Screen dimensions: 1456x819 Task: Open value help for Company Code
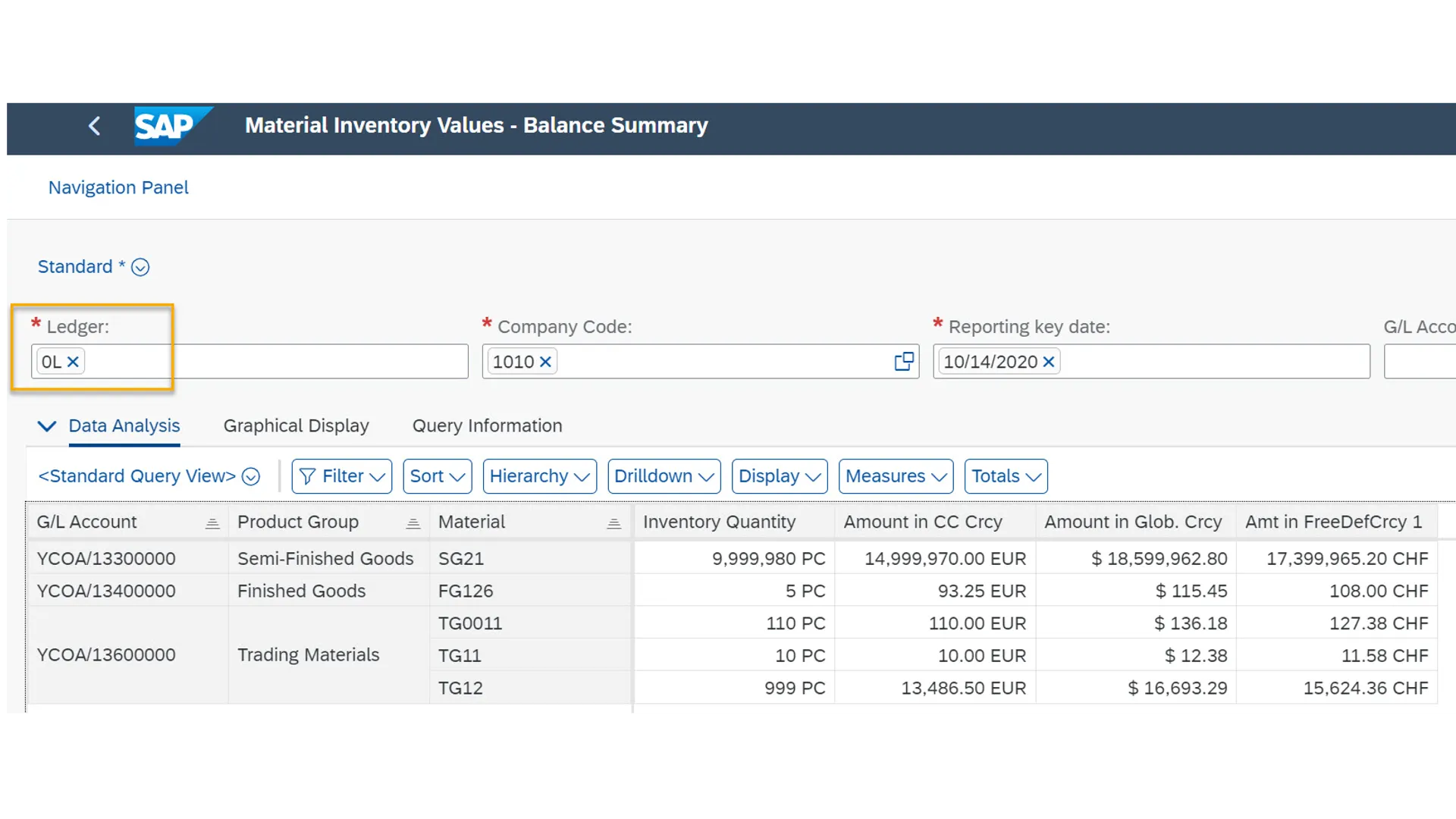(903, 362)
